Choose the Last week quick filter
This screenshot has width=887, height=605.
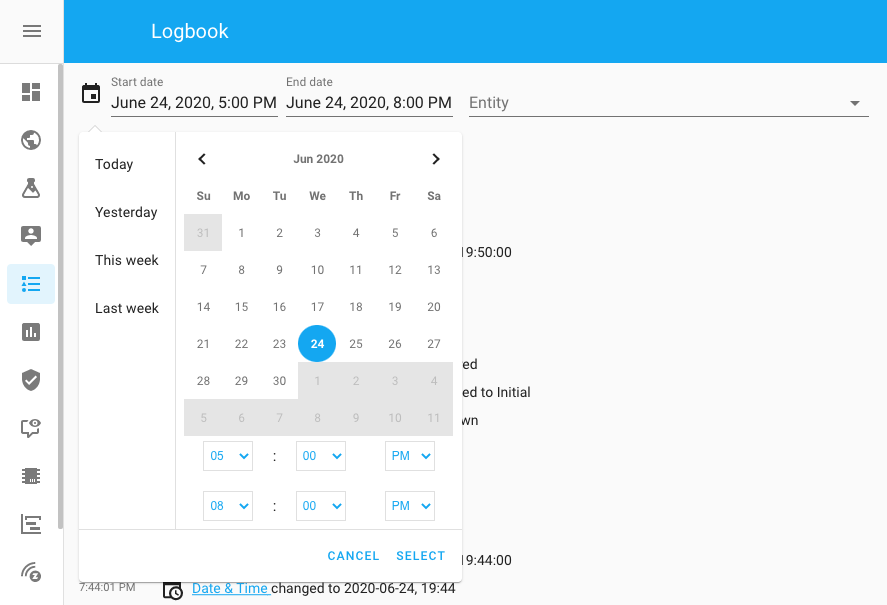tap(126, 308)
